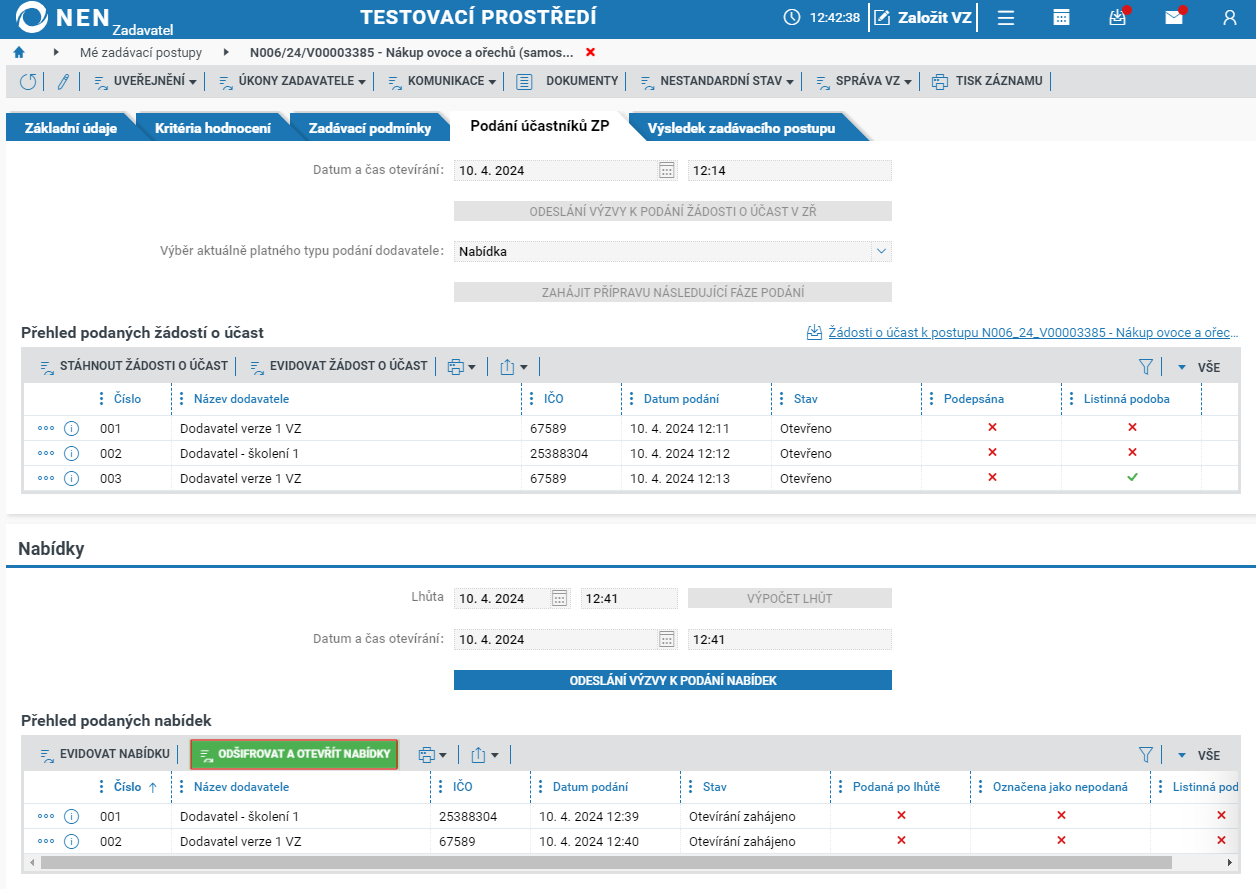Image resolution: width=1256 pixels, height=889 pixels.
Task: Open the UVEŘEJNĚNÍ menu
Action: 146,82
